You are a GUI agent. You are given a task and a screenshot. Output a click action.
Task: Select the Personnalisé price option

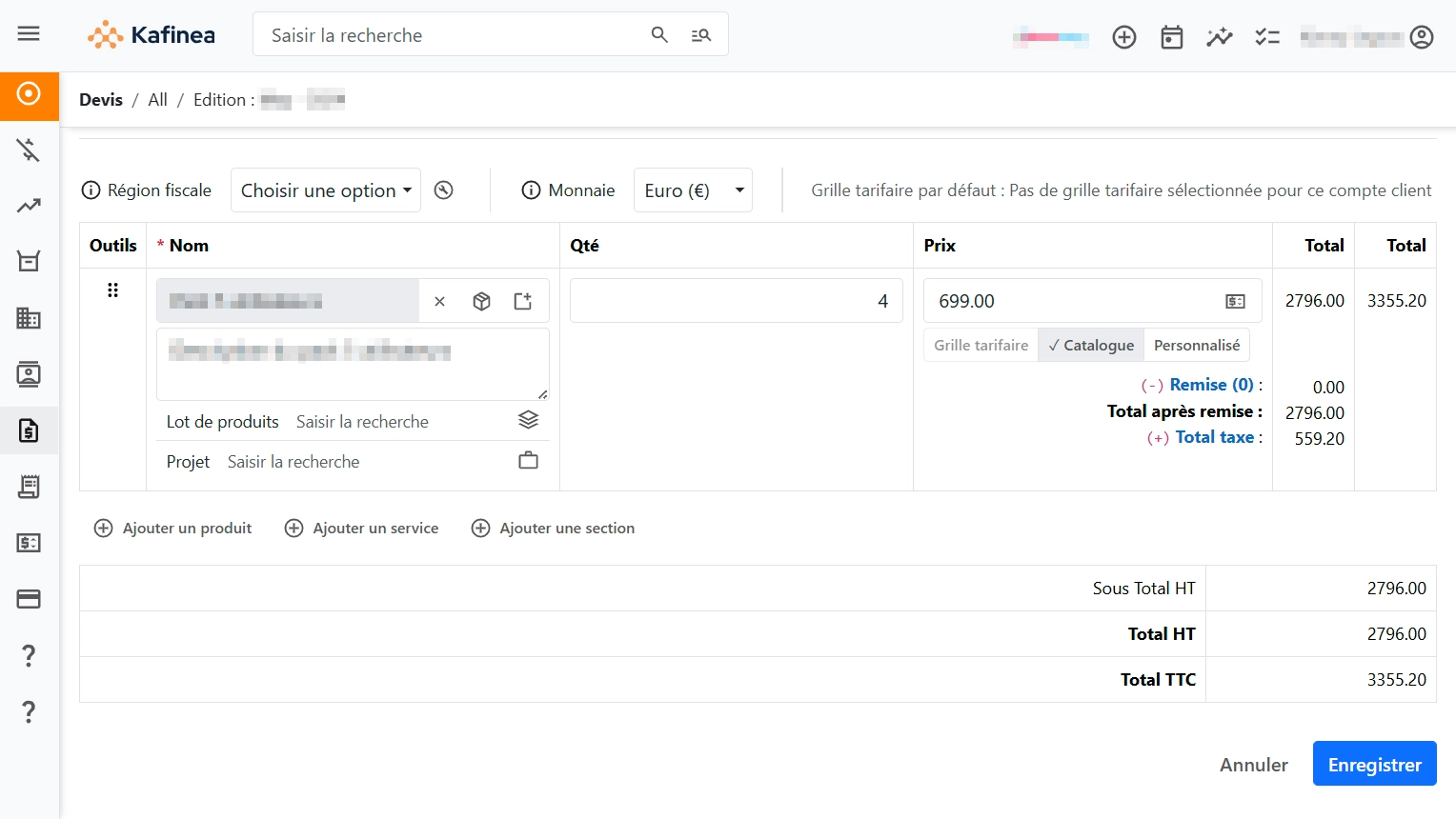coord(1196,345)
